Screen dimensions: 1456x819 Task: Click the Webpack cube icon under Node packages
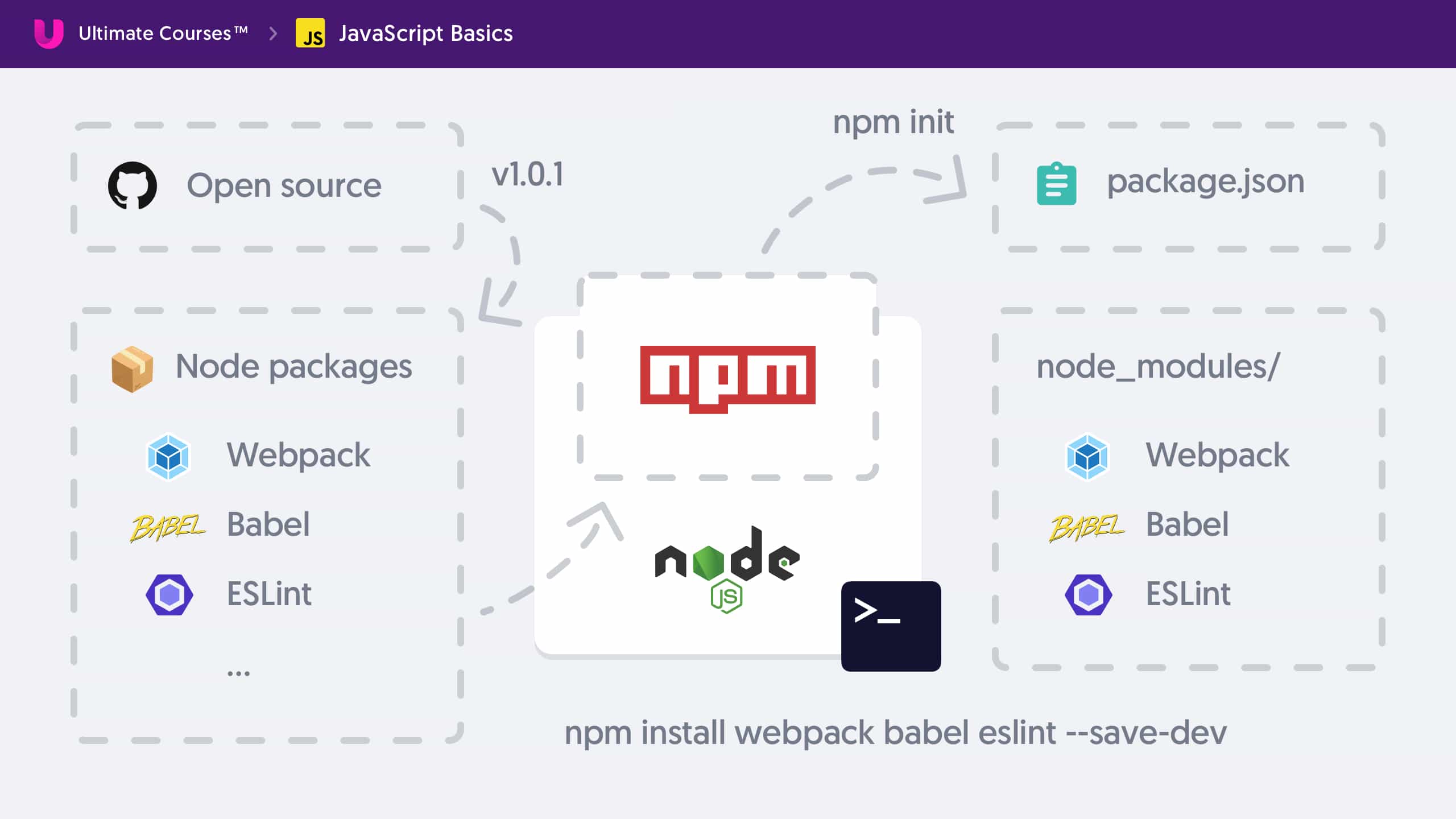pyautogui.click(x=168, y=457)
